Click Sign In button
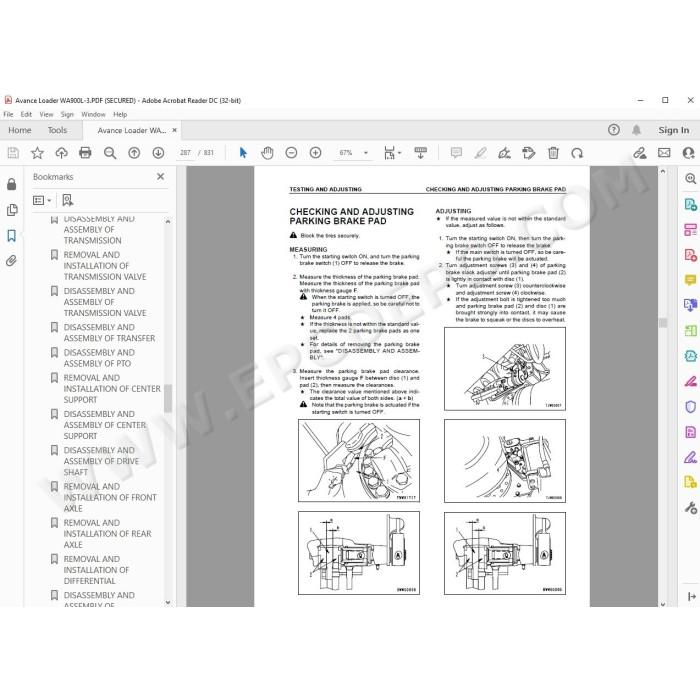 (674, 130)
